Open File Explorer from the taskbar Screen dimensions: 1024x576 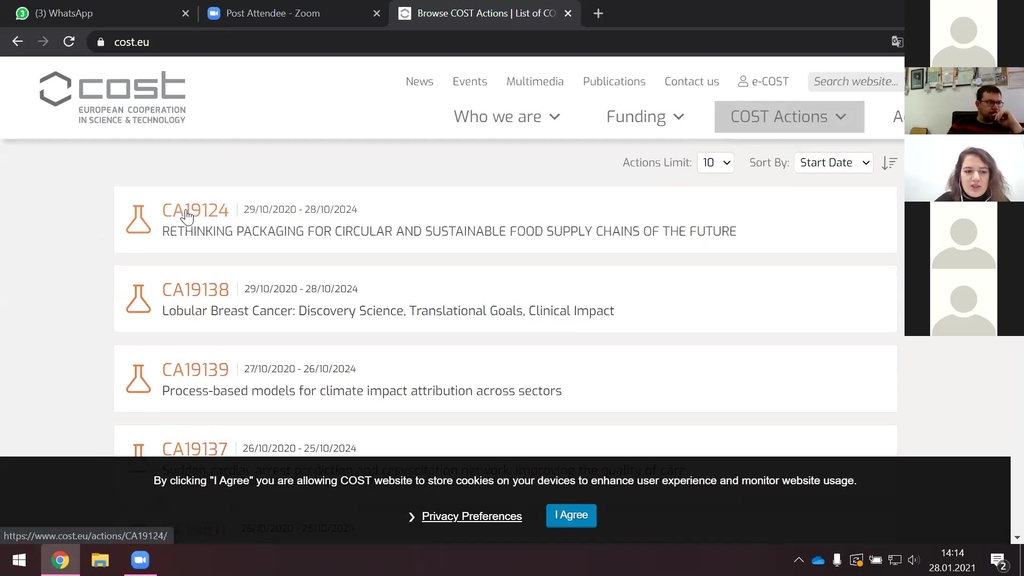click(100, 560)
